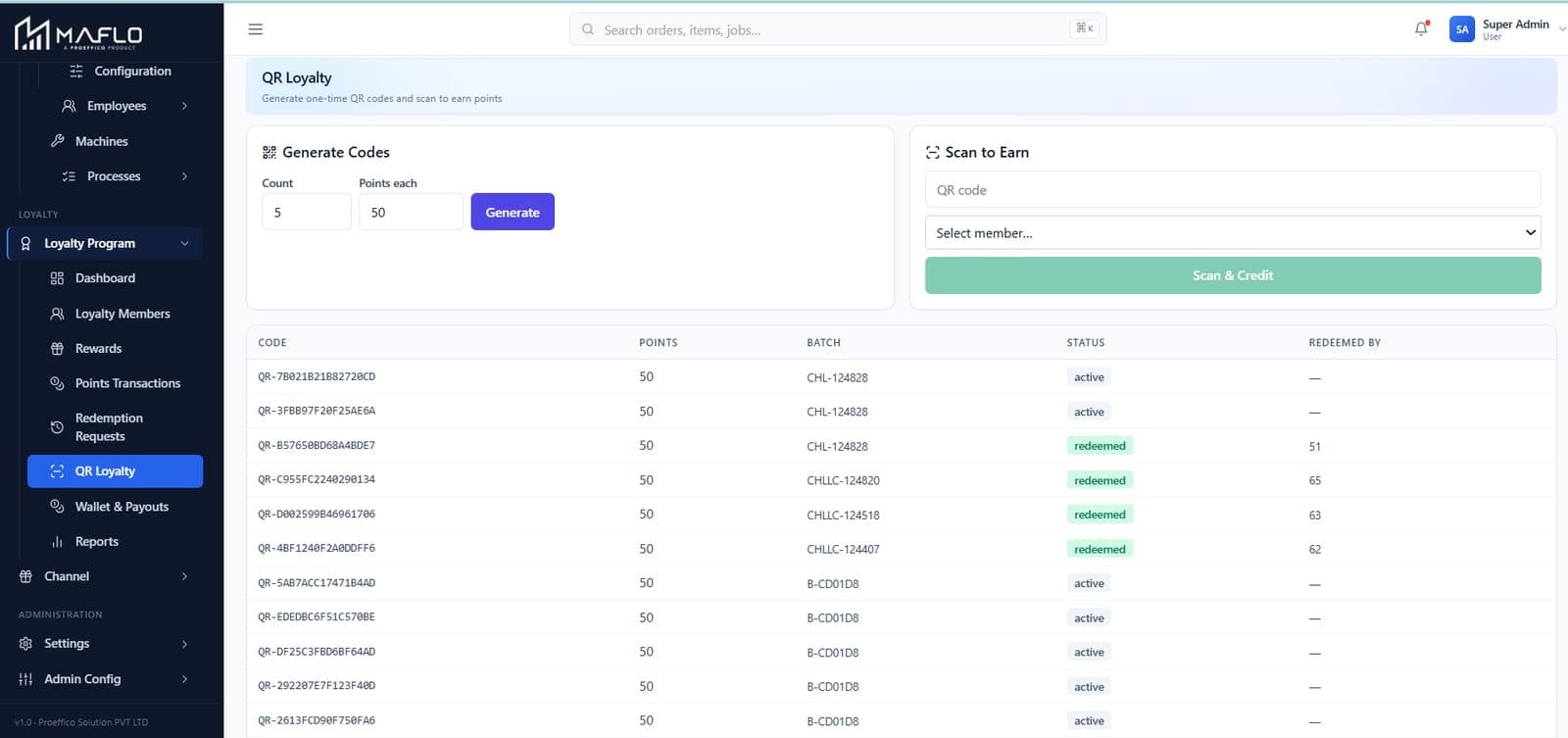Screen dimensions: 1568x738
Task: Expand the Processes submenu chevron
Action: [x=184, y=176]
